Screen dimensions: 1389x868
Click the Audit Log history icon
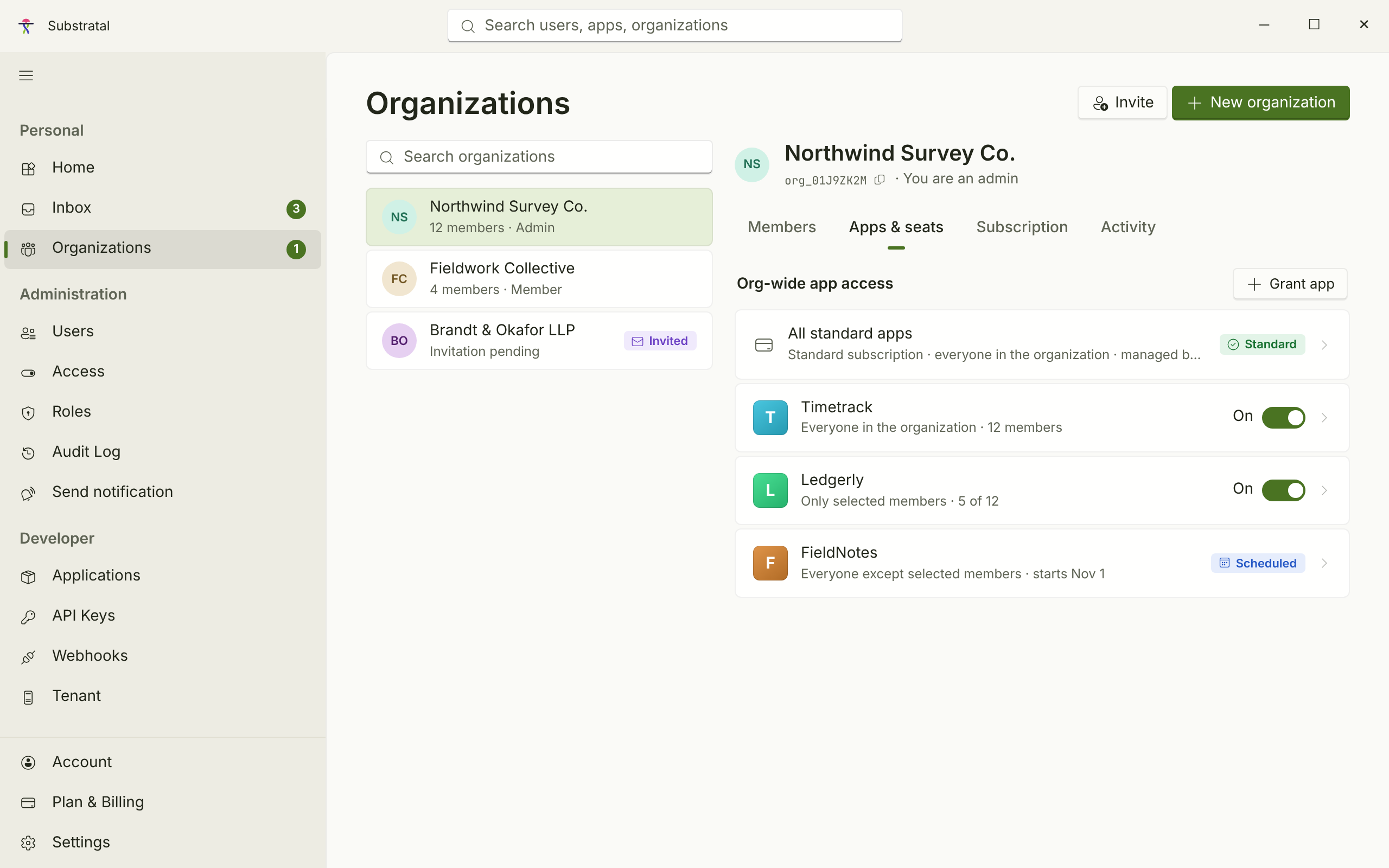28,453
